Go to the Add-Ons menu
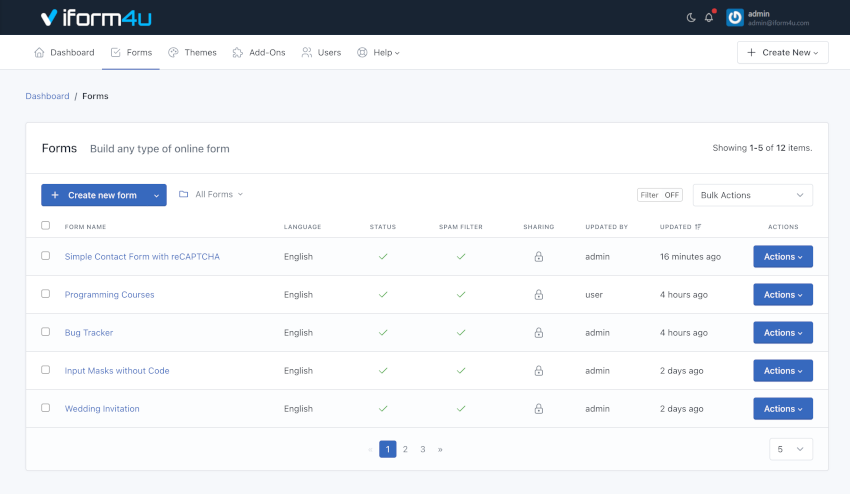Viewport: 850px width, 494px height. (x=258, y=52)
